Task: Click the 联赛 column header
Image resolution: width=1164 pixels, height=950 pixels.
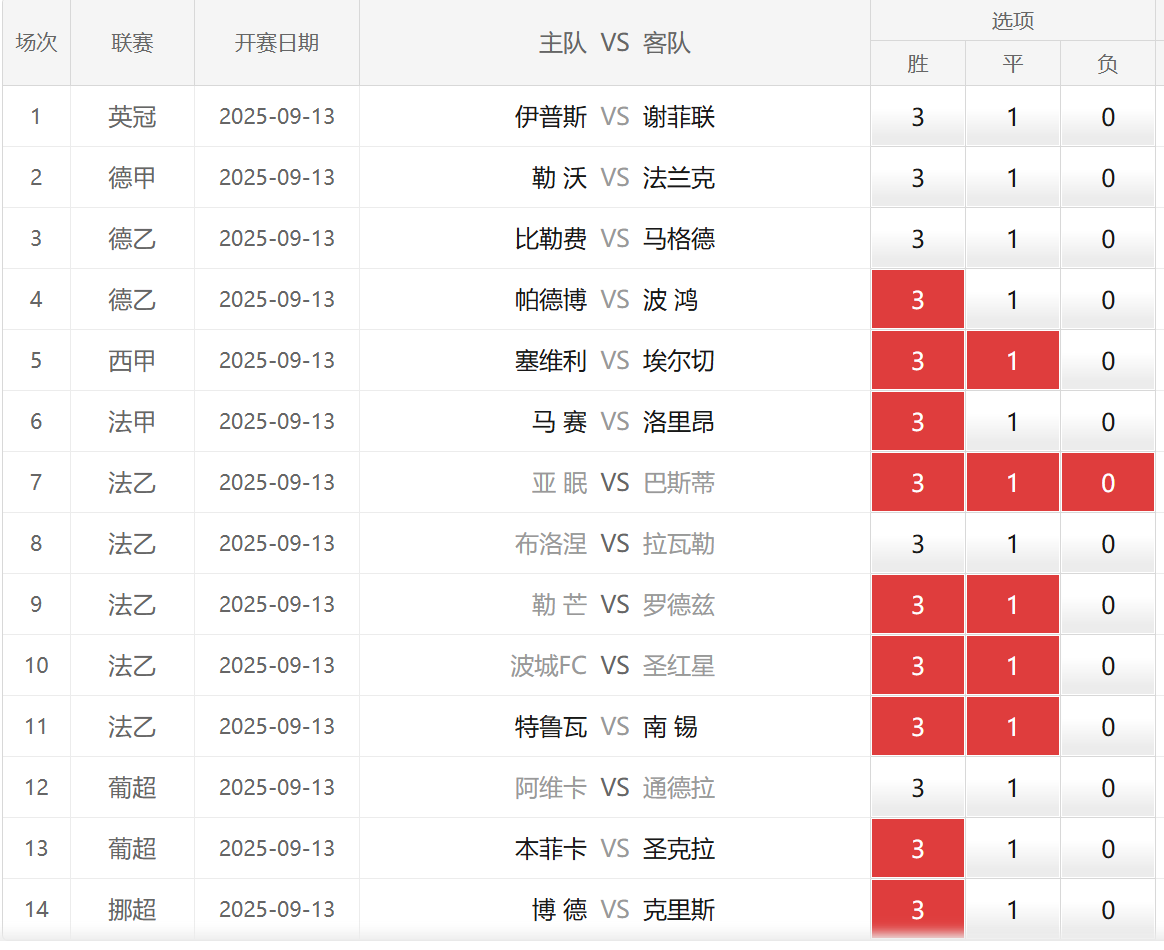Action: point(132,42)
